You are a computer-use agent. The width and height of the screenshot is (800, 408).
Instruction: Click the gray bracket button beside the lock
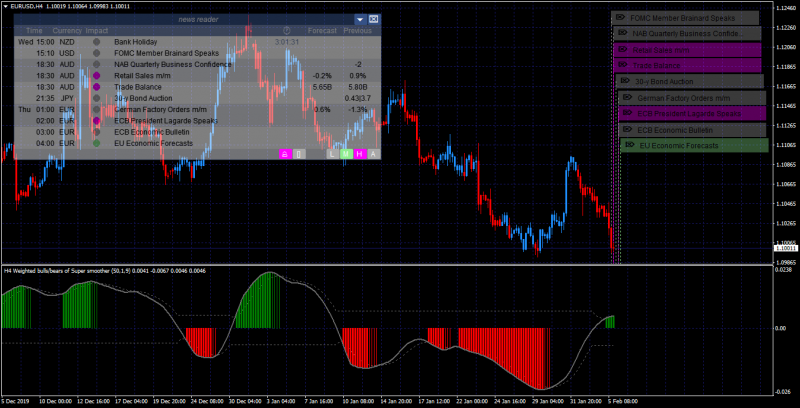click(x=299, y=154)
